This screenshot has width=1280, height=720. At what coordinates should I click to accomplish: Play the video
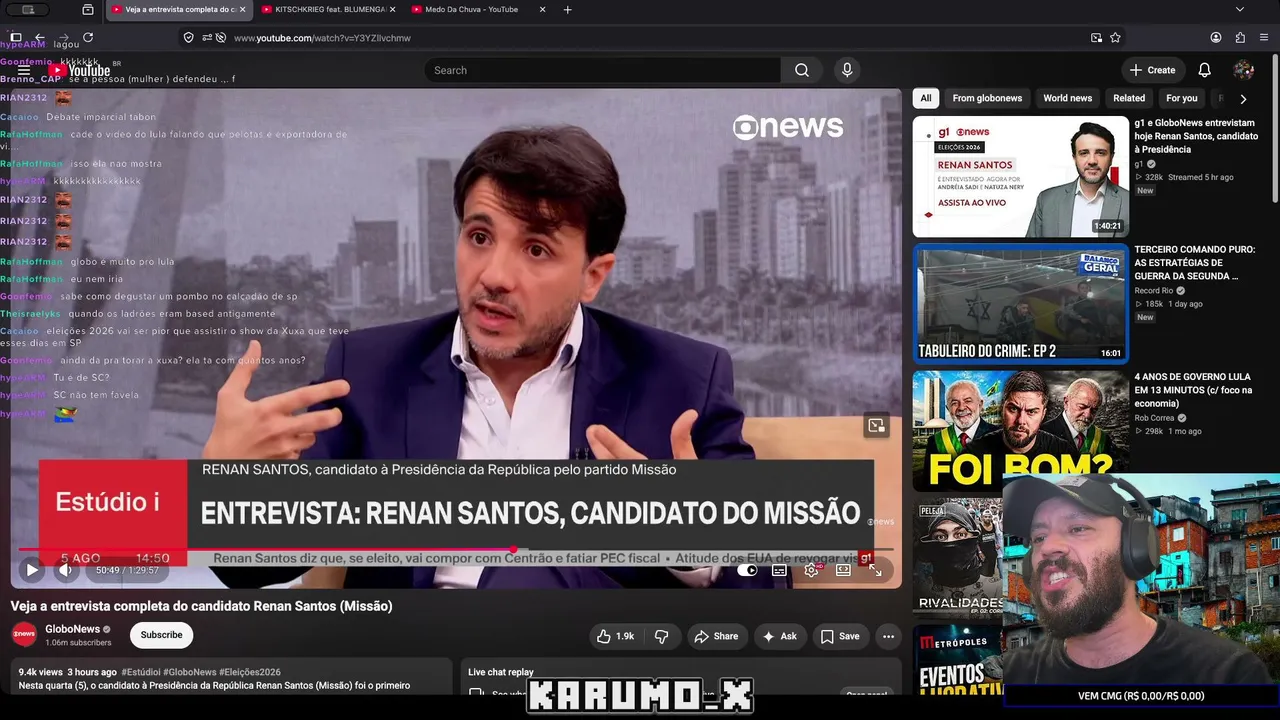[x=32, y=570]
